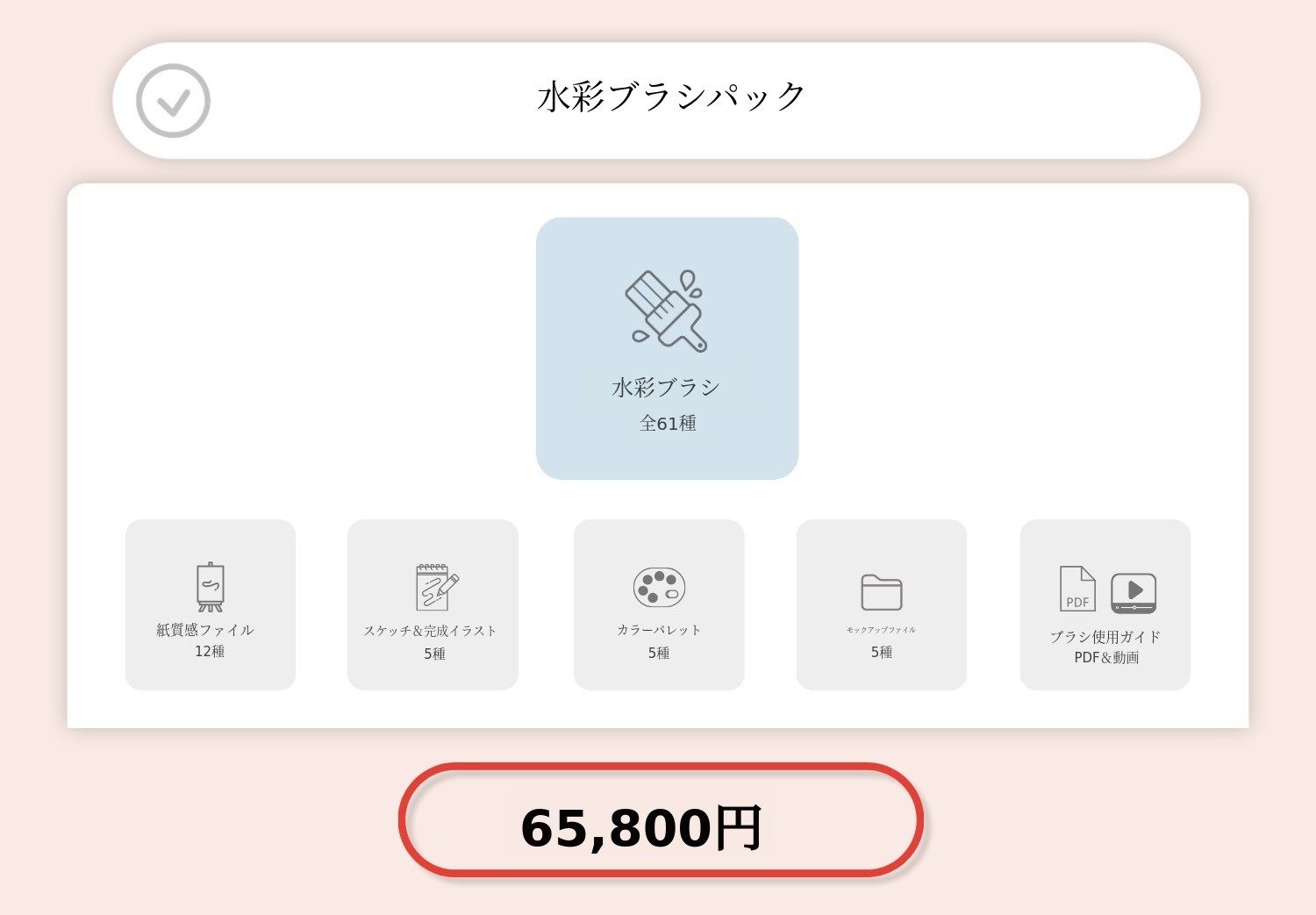Click the 5種 count under カラーパレット

pyautogui.click(x=659, y=653)
